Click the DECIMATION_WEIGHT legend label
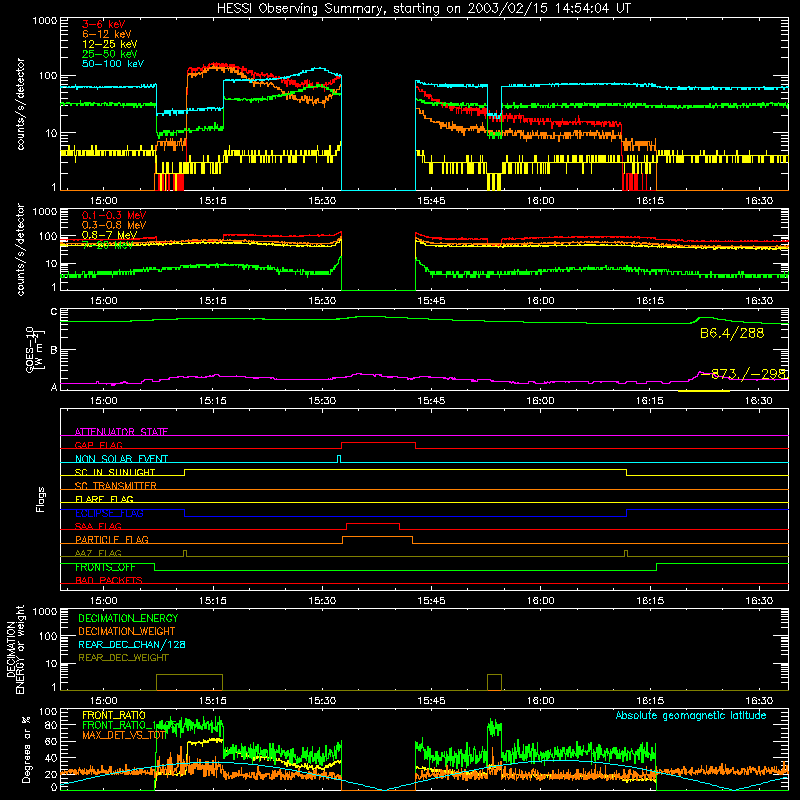 coord(127,631)
